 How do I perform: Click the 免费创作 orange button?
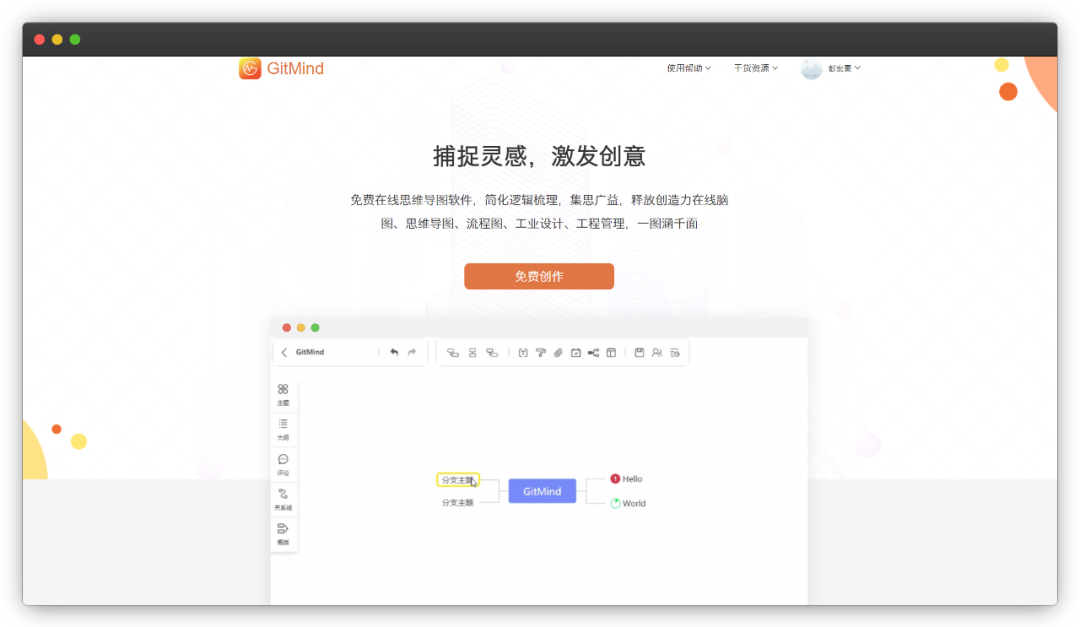point(539,276)
